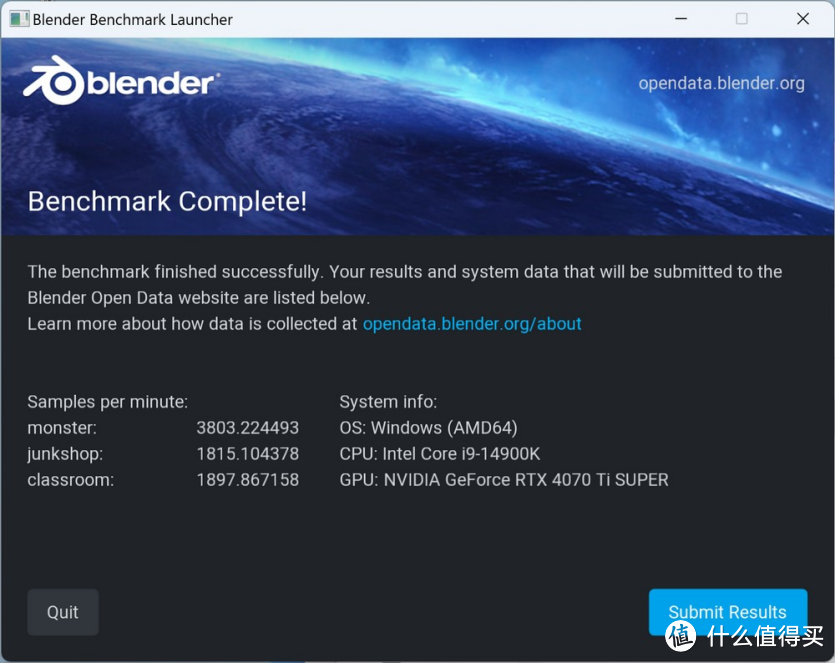Close the Blender Benchmark Launcher window
Viewport: 835px width, 663px height.
[x=803, y=19]
